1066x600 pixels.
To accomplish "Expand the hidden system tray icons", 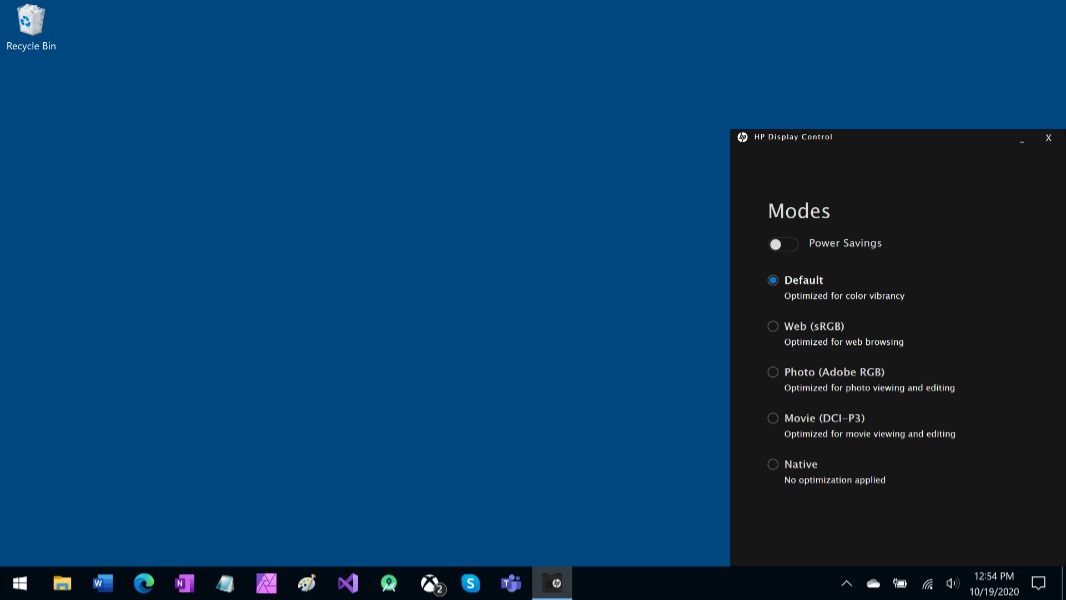I will [846, 583].
